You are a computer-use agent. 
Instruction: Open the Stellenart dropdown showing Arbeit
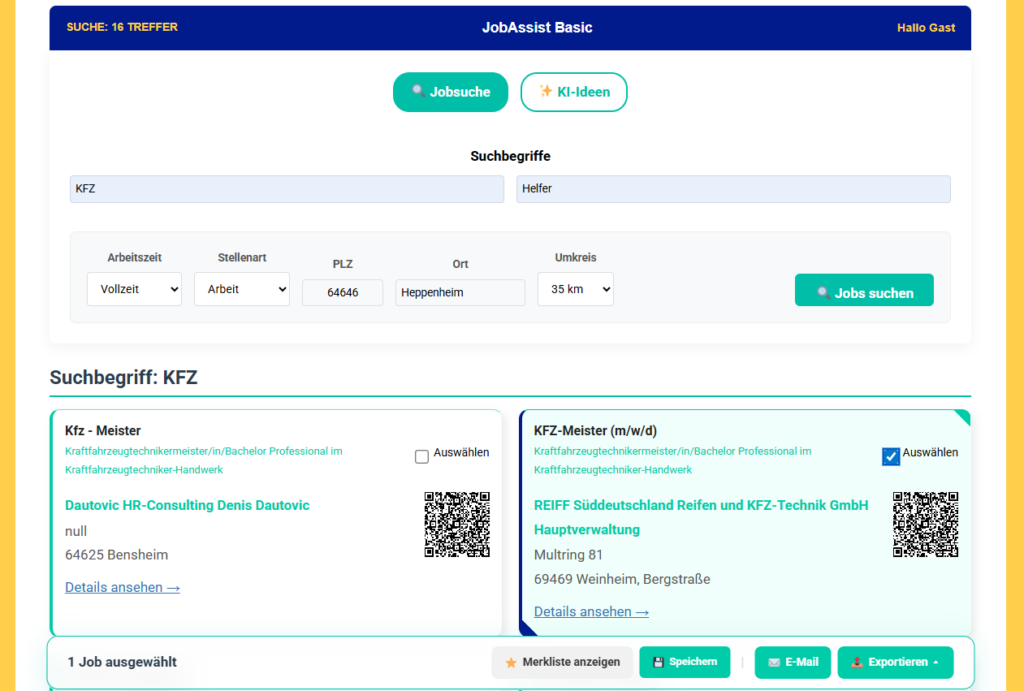[x=242, y=289]
